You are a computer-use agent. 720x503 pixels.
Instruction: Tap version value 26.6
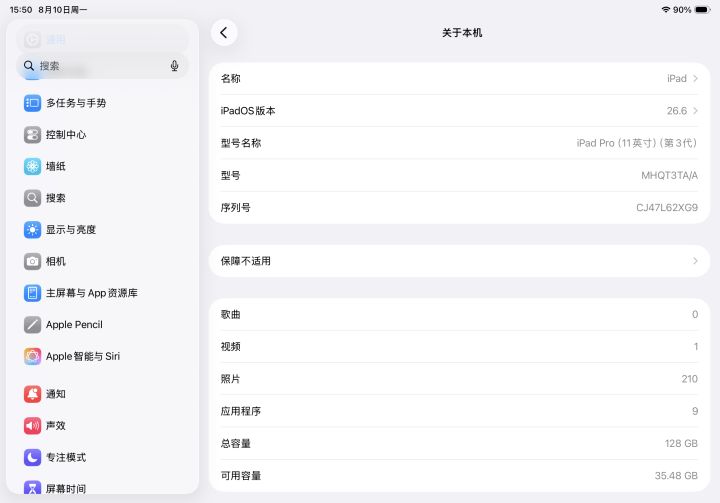(x=677, y=111)
